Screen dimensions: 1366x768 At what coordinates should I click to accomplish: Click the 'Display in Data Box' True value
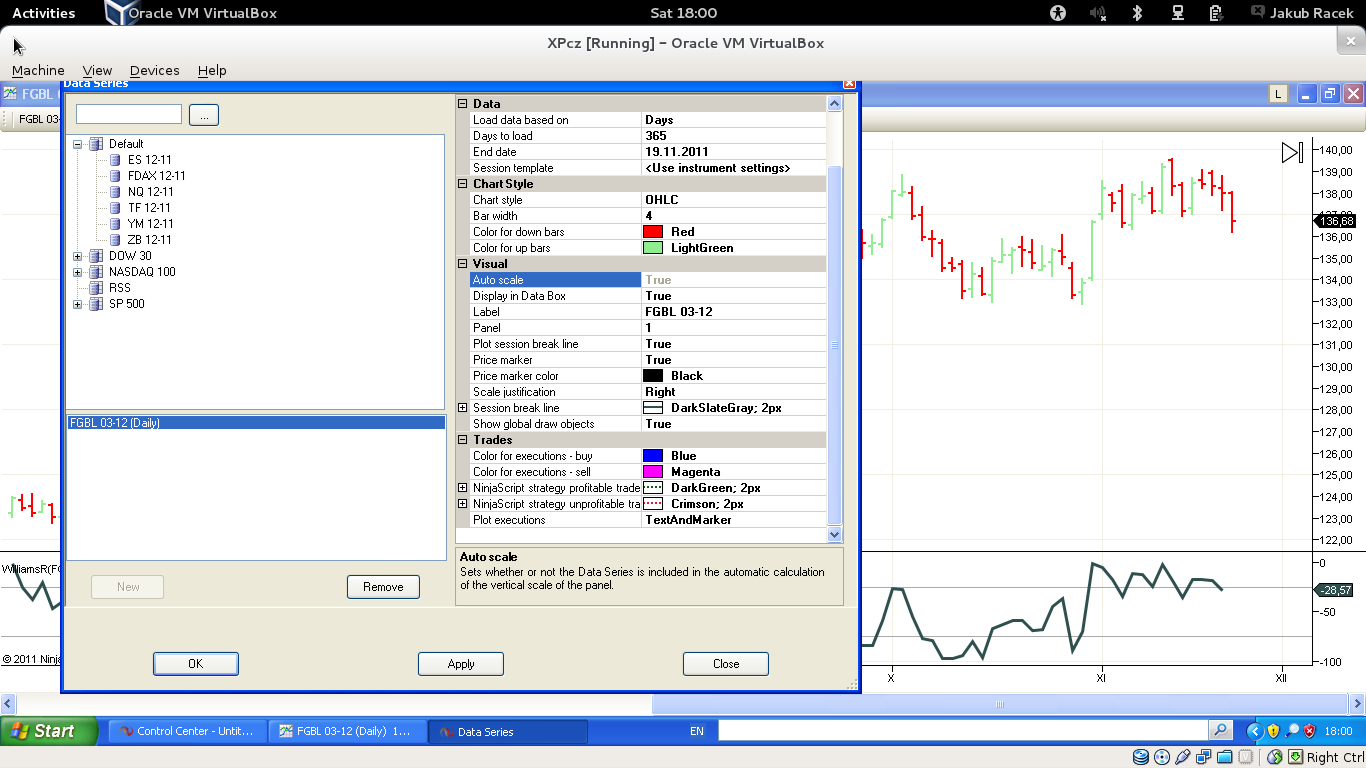coord(734,296)
